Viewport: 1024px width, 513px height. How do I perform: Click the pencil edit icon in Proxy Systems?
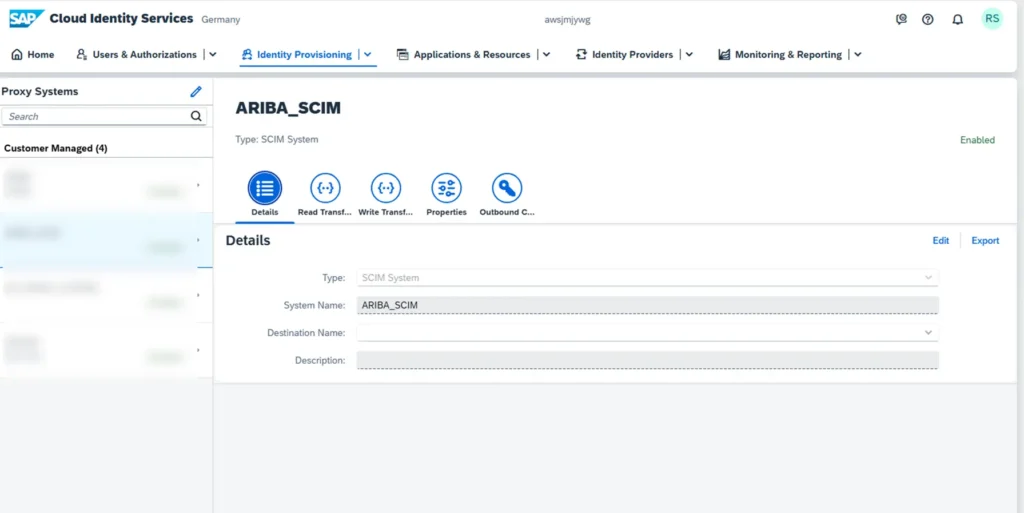tap(196, 91)
